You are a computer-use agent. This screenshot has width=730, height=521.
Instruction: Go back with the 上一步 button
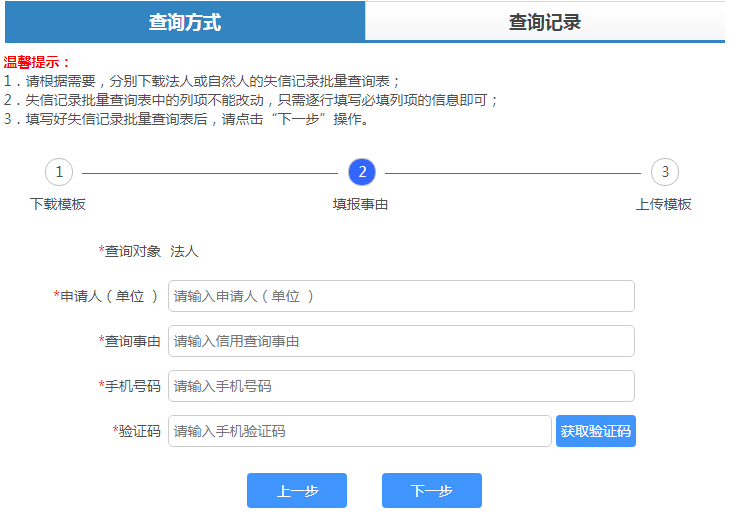297,491
